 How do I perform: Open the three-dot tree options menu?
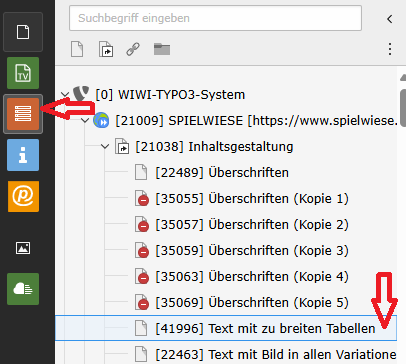tap(390, 49)
